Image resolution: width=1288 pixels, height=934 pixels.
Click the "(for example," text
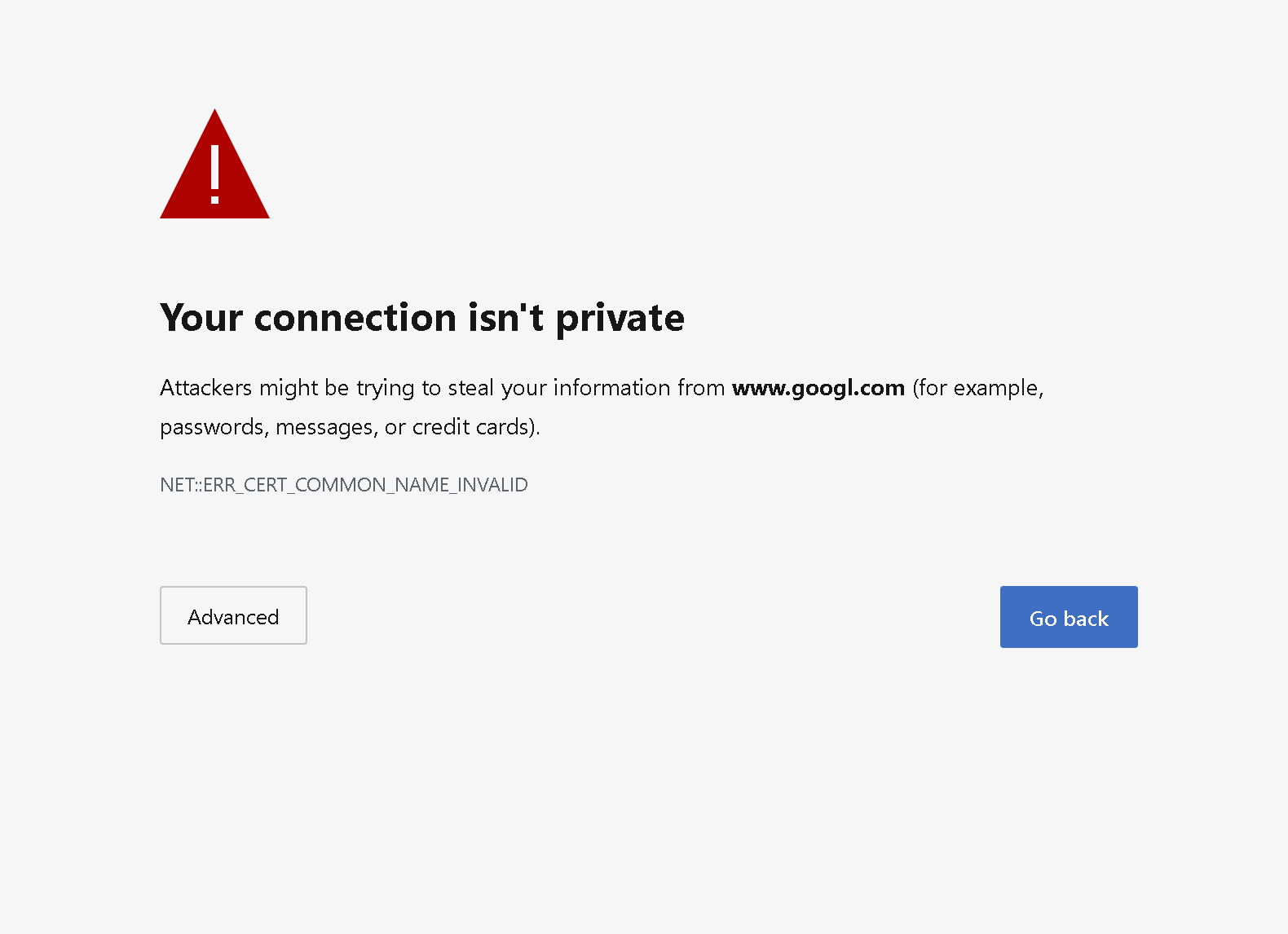pos(978,388)
